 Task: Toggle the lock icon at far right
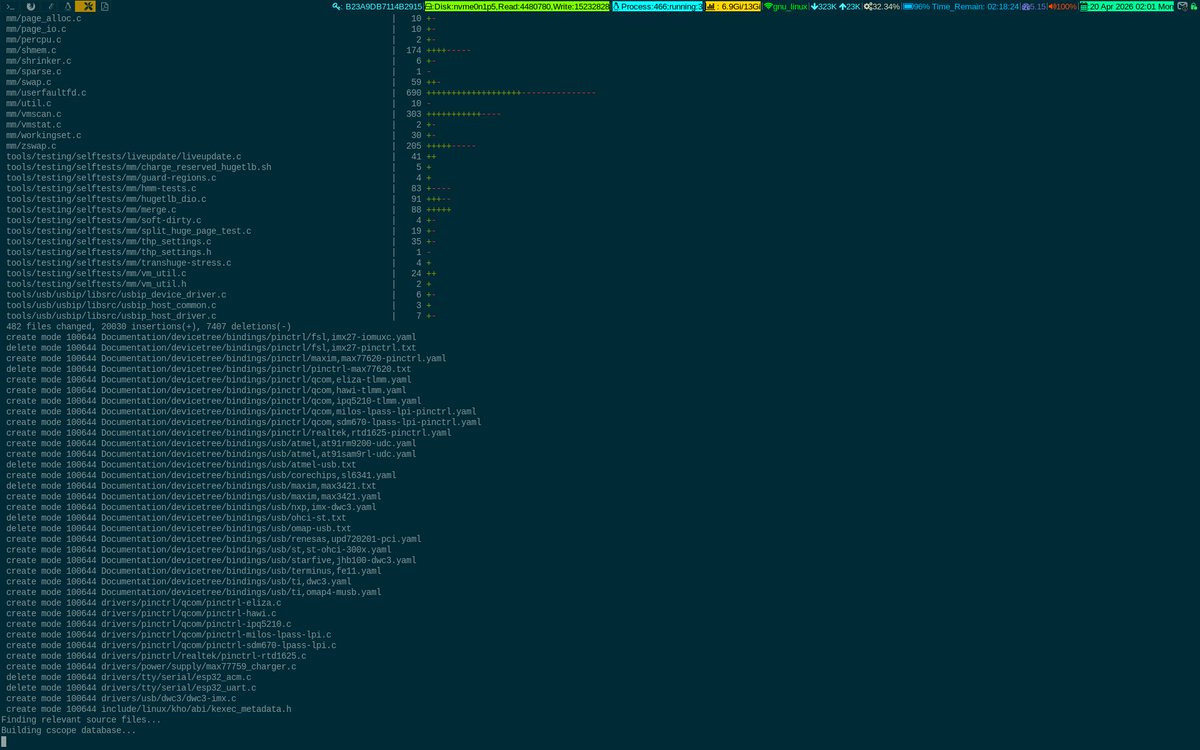click(1193, 6)
